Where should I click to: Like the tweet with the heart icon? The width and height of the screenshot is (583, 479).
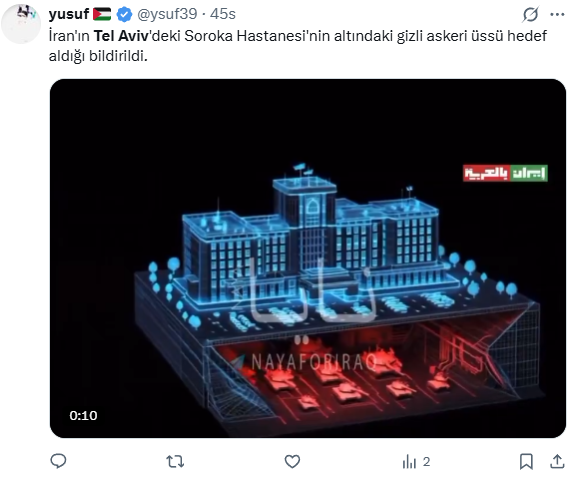(x=292, y=462)
